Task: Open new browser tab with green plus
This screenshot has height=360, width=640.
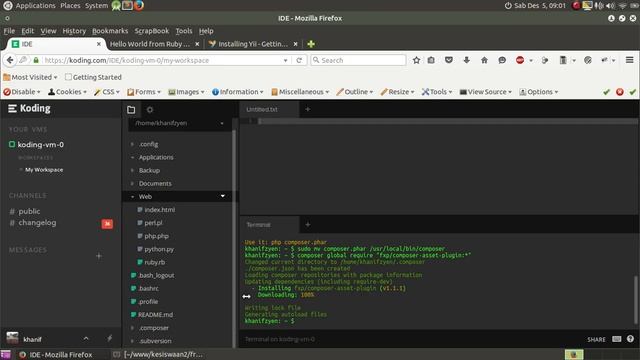Action: click(311, 44)
